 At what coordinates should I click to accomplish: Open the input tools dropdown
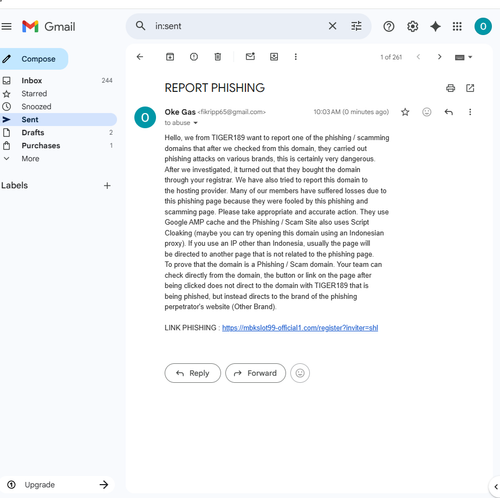[464, 57]
